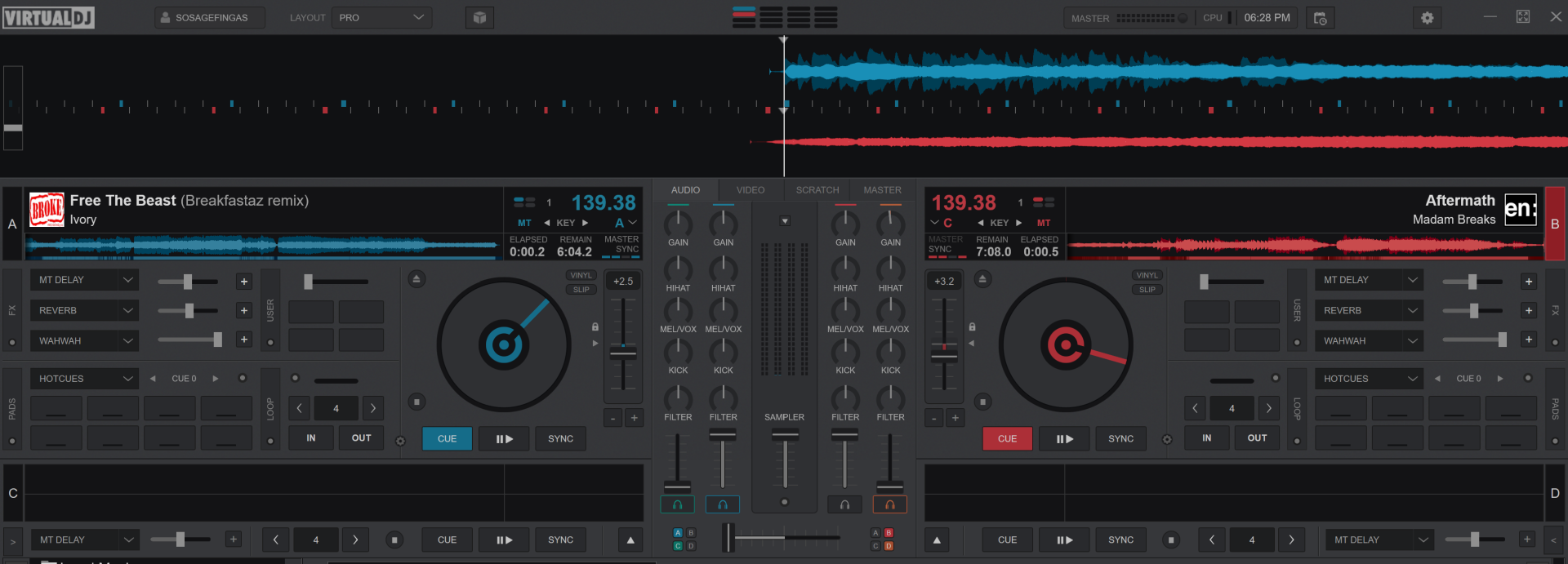1568x564 pixels.
Task: Toggle VINYL mode on deck A
Action: click(x=581, y=276)
